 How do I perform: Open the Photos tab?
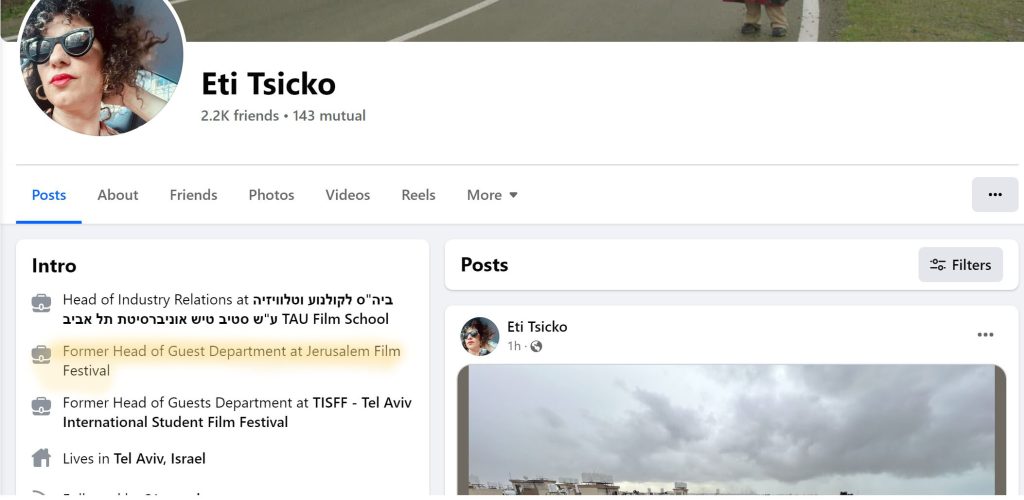pyautogui.click(x=271, y=195)
